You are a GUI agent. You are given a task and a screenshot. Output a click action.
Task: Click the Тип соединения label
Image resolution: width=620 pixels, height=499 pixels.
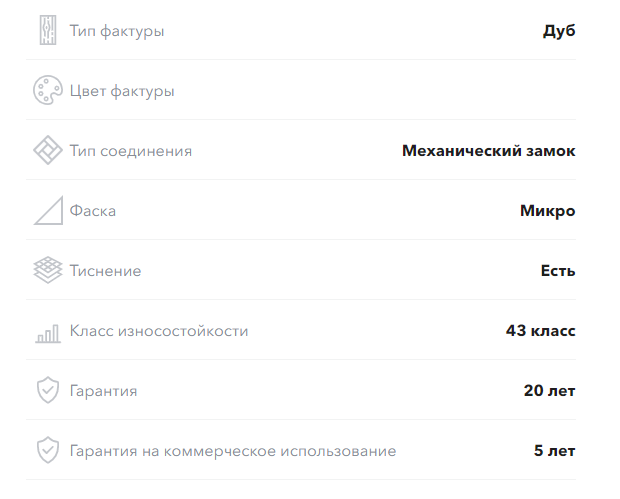pos(130,151)
